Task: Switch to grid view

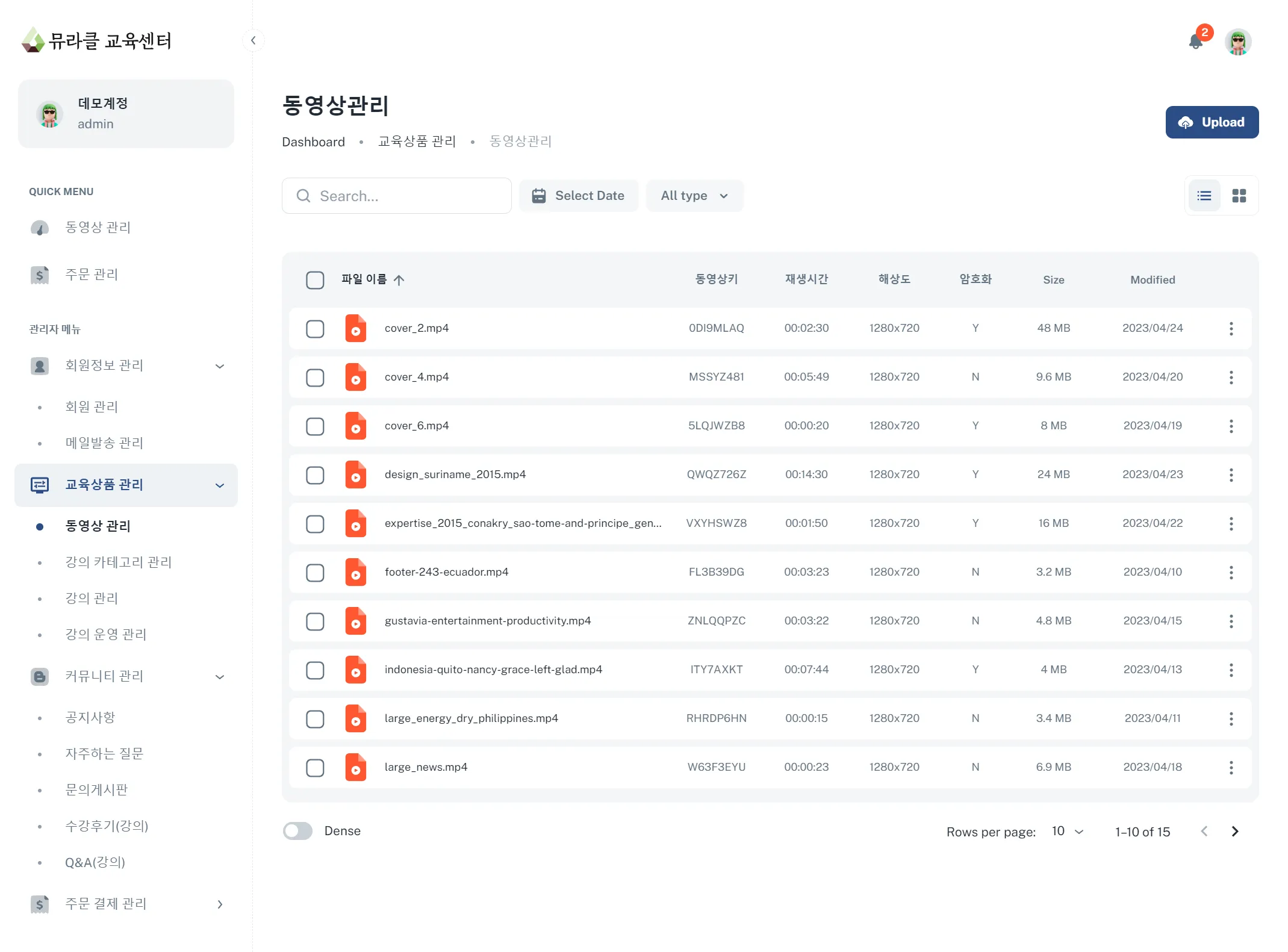Action: 1239,196
